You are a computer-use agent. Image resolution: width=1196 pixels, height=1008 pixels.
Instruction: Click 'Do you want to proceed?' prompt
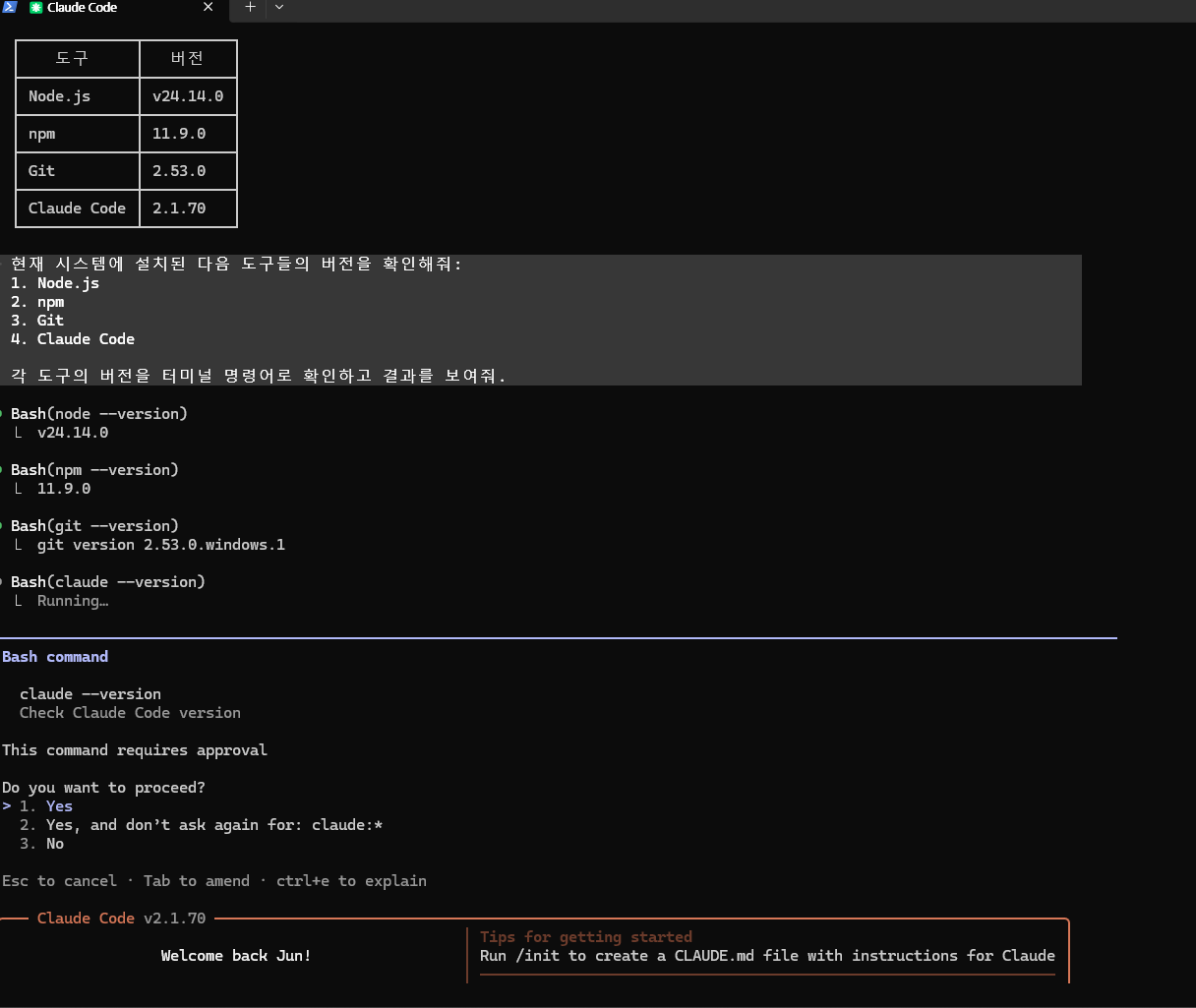tap(103, 788)
